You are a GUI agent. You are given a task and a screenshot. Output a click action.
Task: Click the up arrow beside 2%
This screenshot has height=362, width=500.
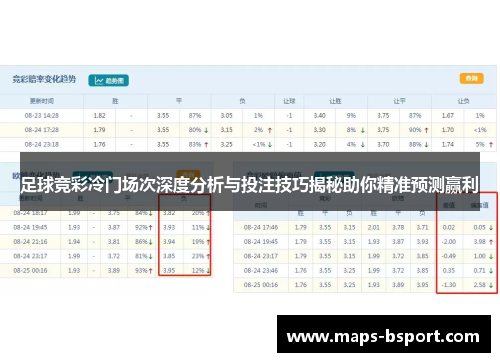(x=270, y=130)
